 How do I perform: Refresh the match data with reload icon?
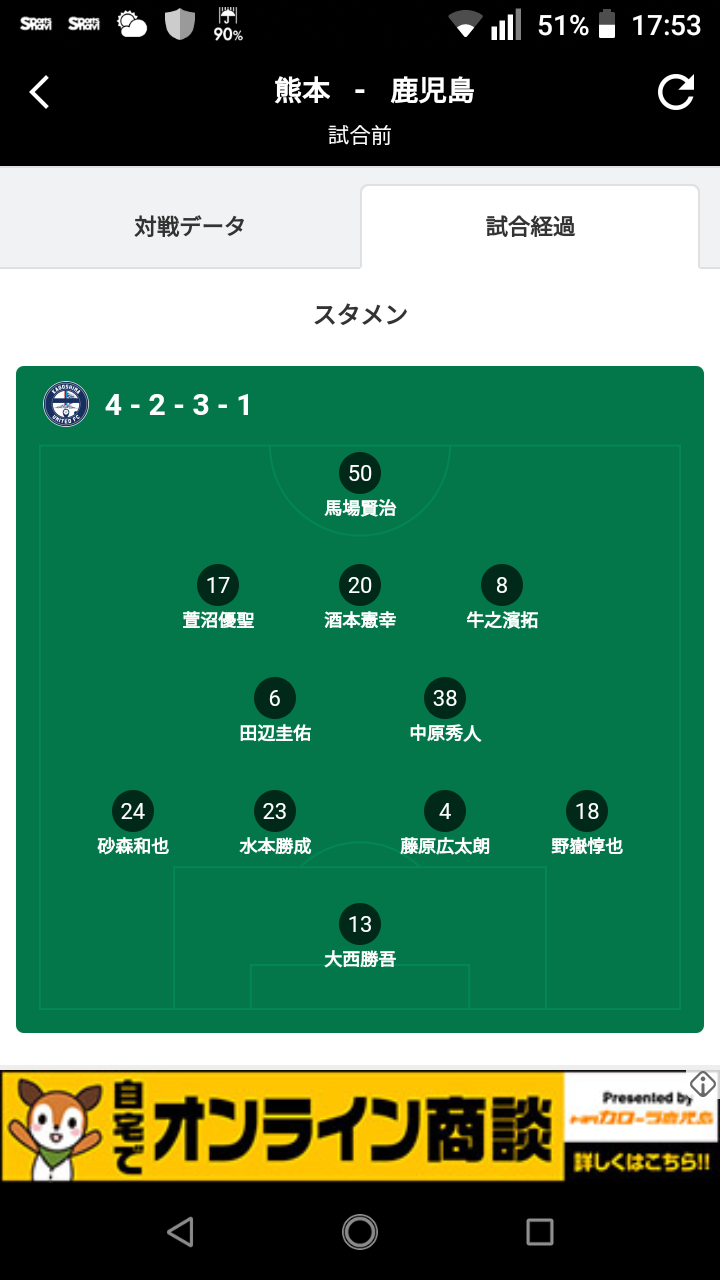[x=676, y=92]
